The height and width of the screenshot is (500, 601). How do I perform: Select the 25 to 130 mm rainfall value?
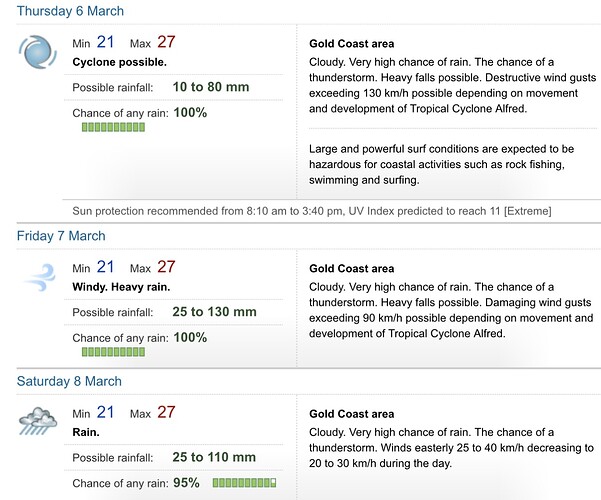[214, 312]
